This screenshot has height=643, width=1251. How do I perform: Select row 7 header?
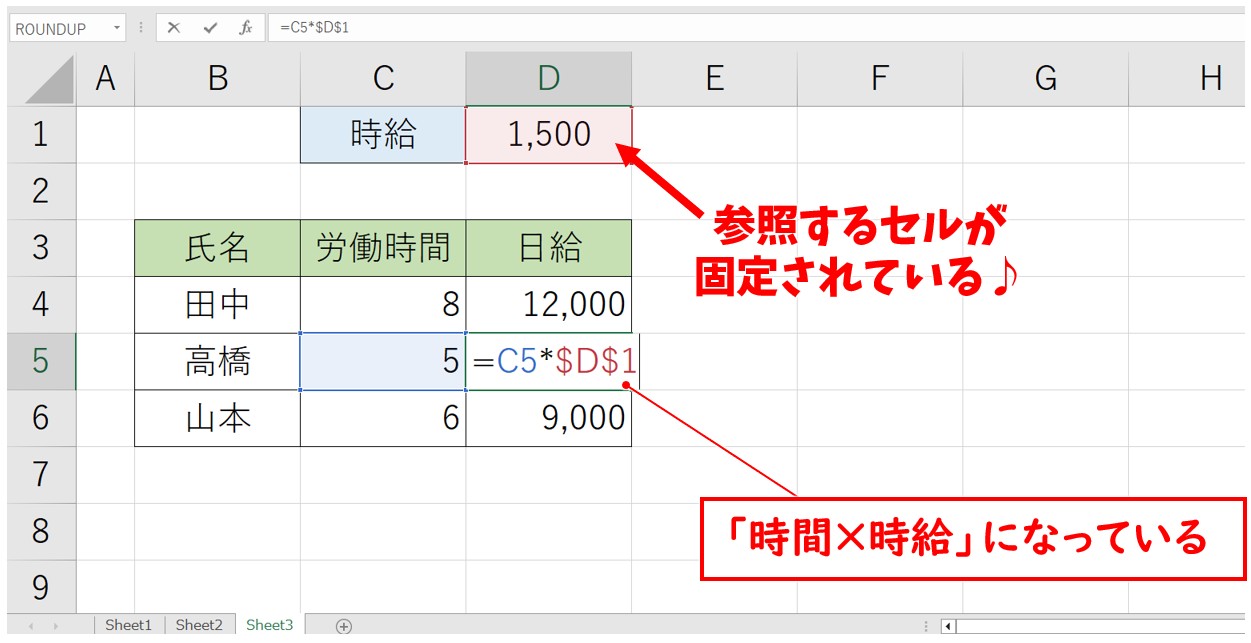41,475
